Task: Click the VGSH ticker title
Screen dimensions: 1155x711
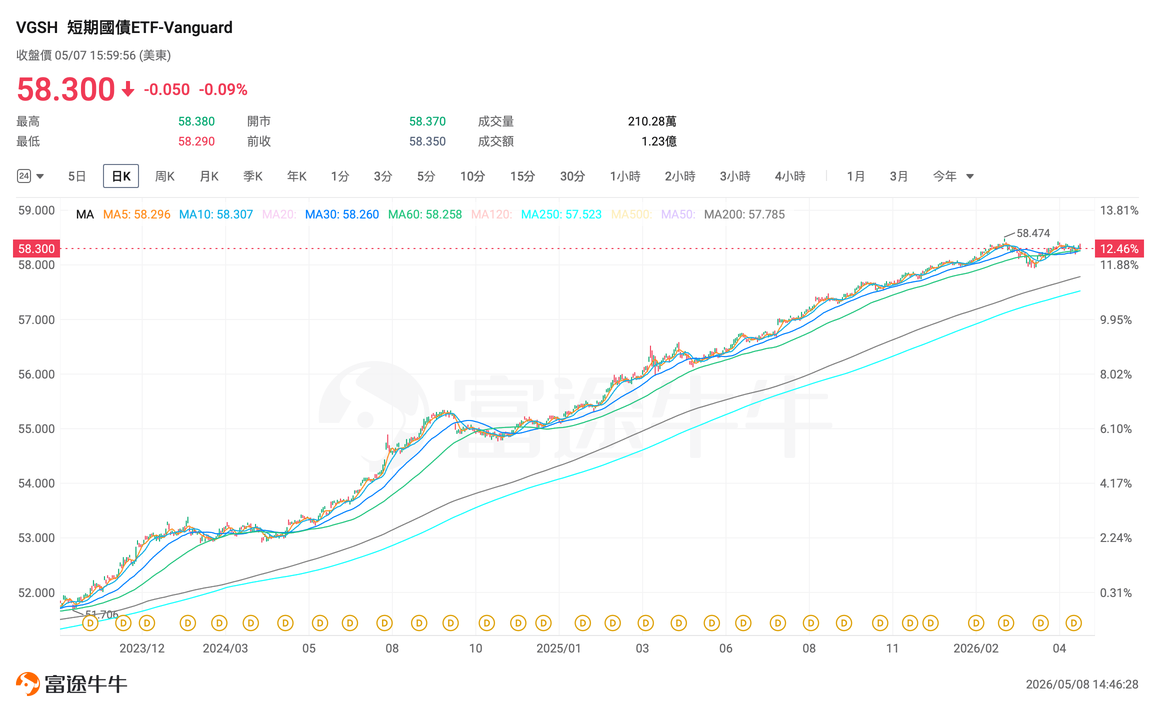Action: pos(37,27)
